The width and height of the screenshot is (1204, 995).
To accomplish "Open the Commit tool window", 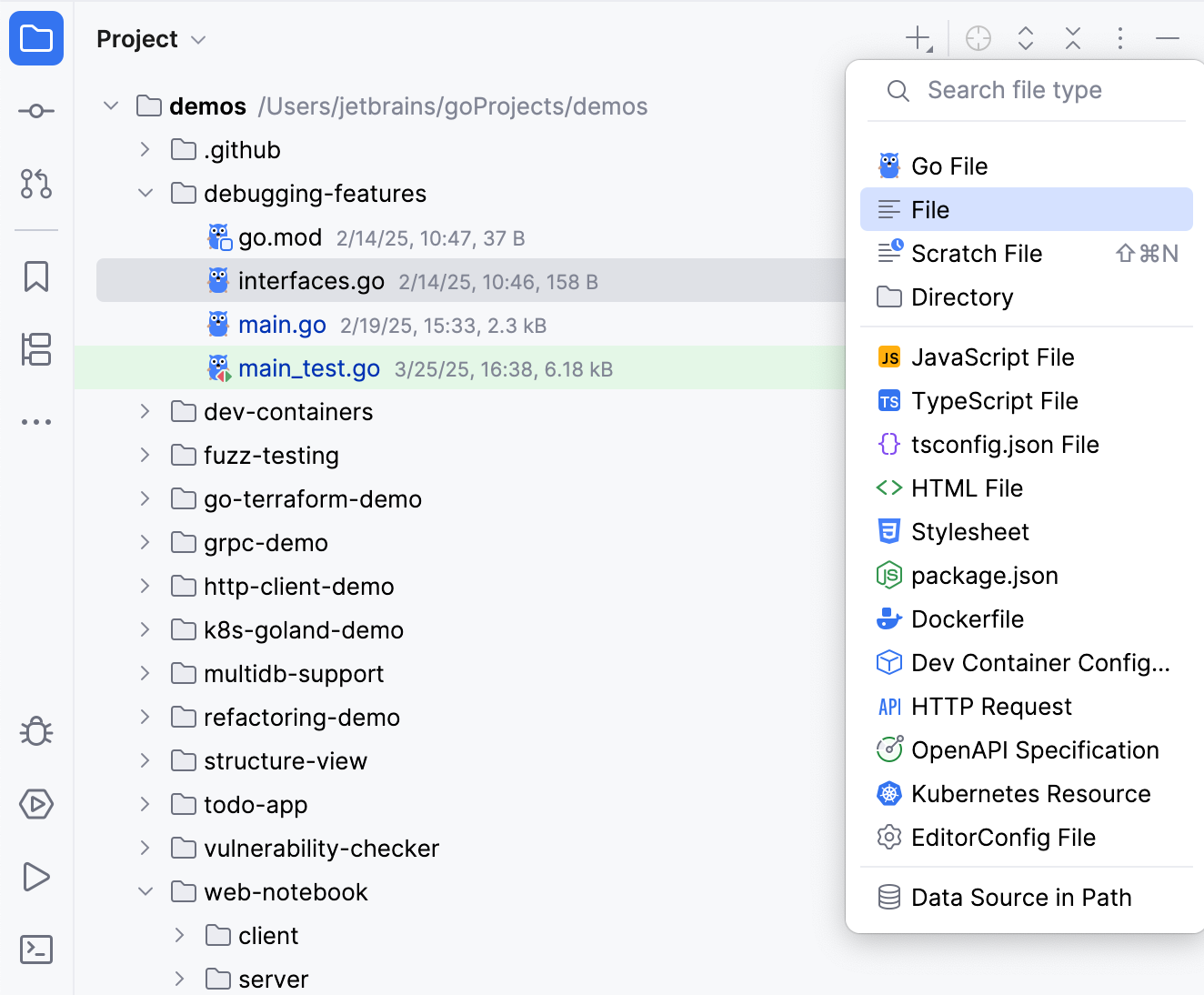I will tap(36, 110).
